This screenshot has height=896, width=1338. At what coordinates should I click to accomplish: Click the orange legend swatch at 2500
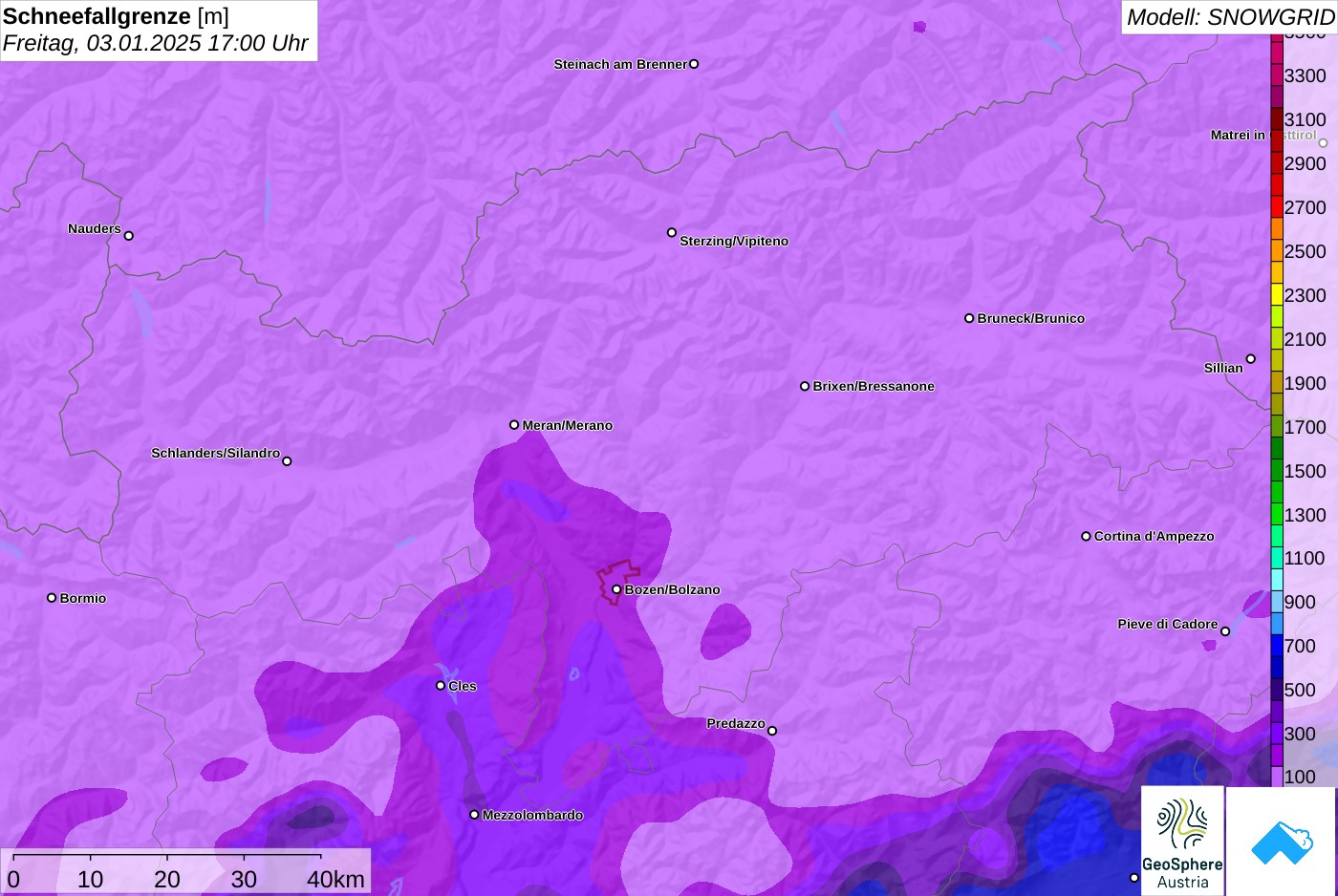click(1277, 251)
